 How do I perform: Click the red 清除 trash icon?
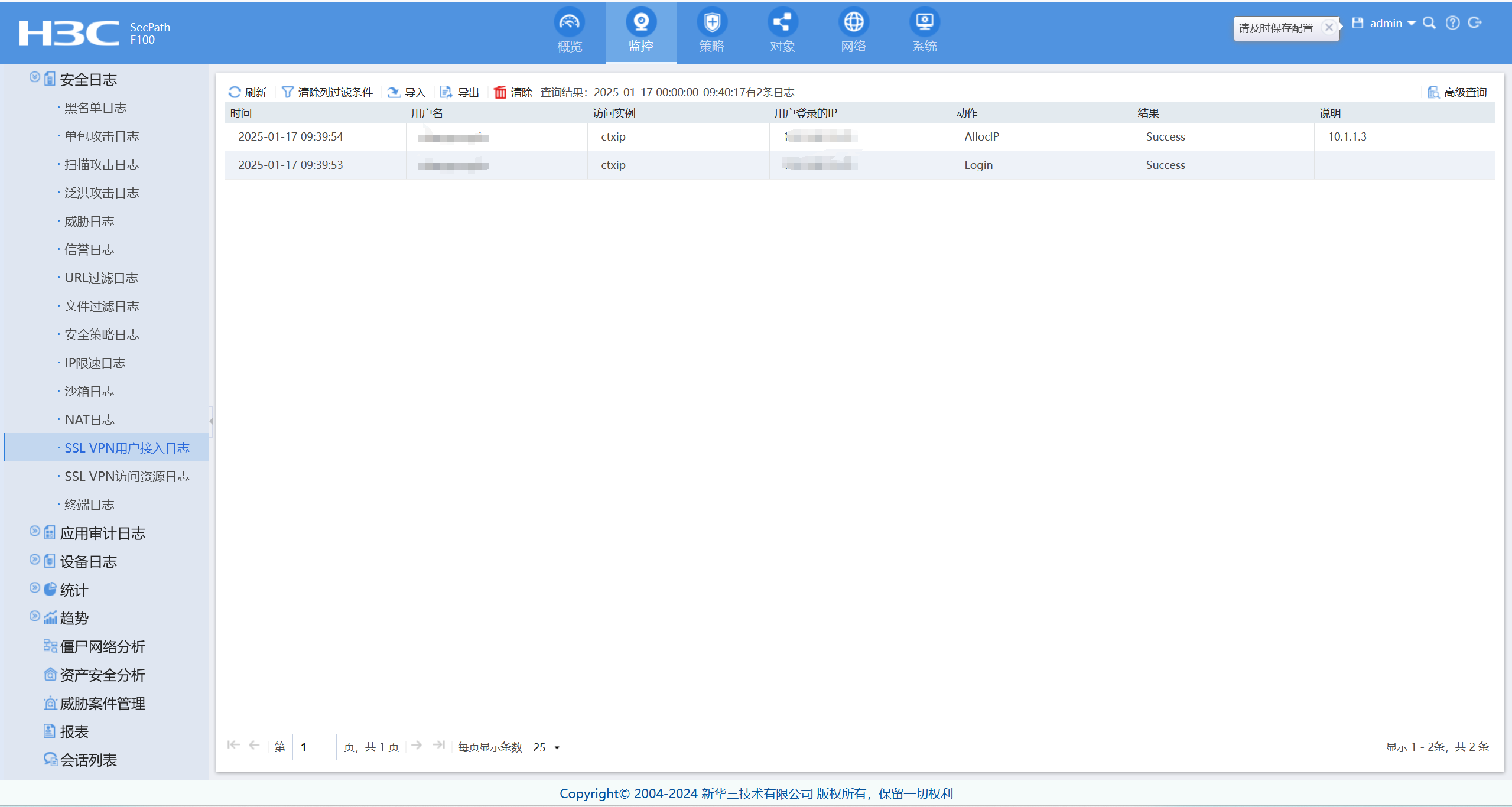pyautogui.click(x=500, y=92)
